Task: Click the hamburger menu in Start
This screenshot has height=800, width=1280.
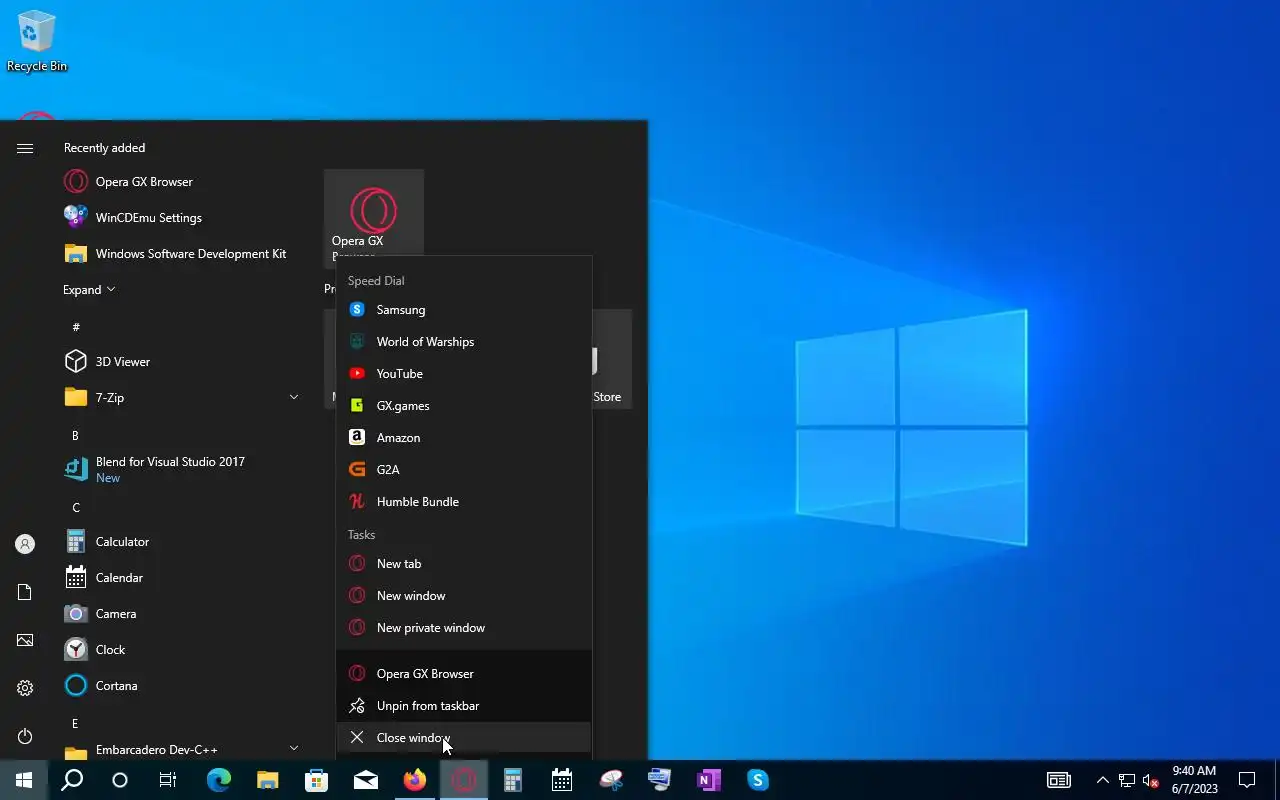Action: tap(25, 148)
